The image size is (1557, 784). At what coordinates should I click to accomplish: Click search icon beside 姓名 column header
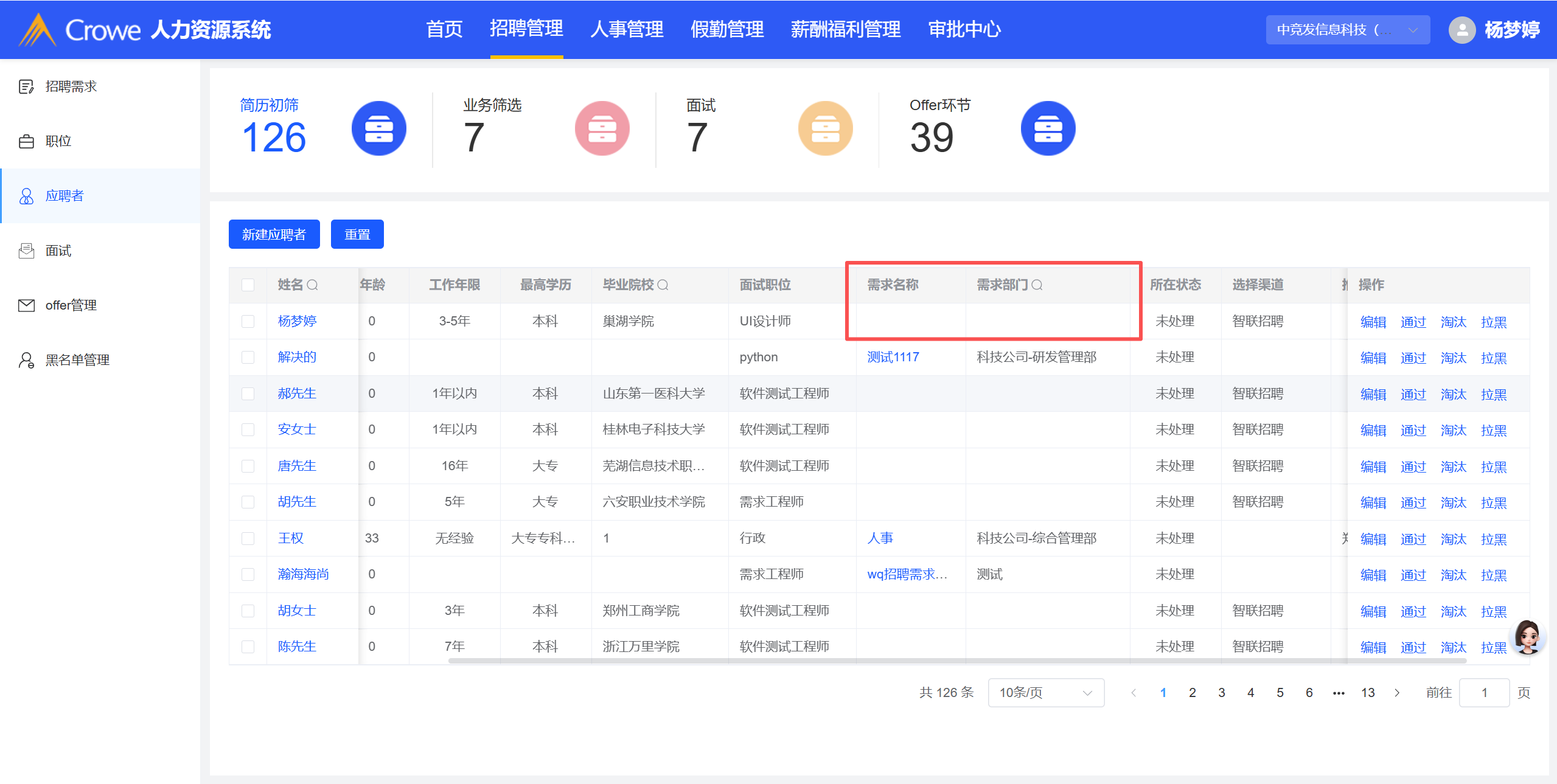click(313, 285)
